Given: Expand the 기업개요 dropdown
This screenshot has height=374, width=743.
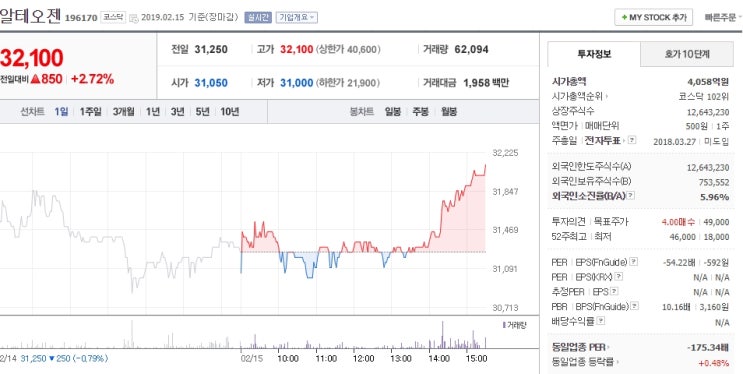Looking at the screenshot, I should pos(297,17).
